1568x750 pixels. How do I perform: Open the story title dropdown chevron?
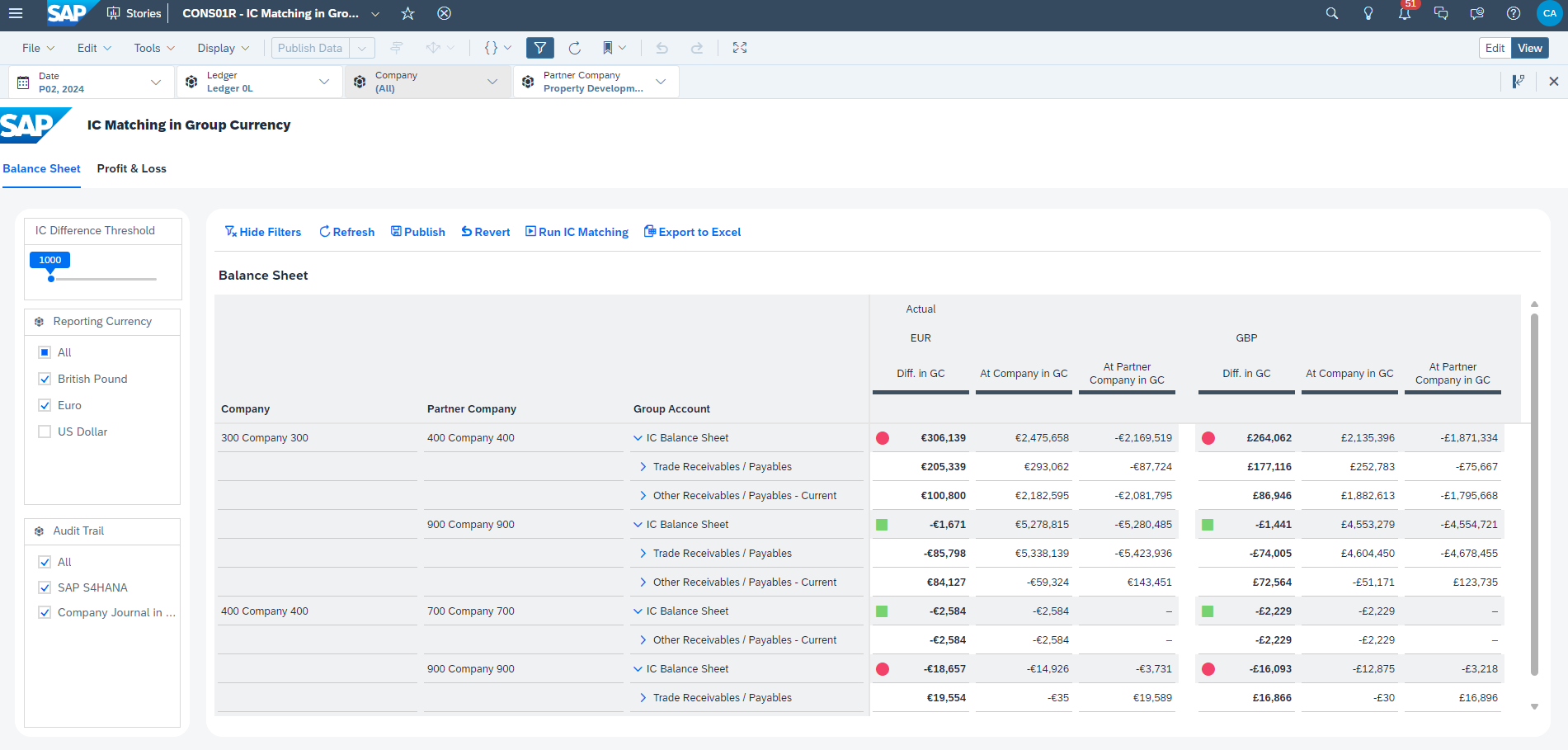[375, 14]
